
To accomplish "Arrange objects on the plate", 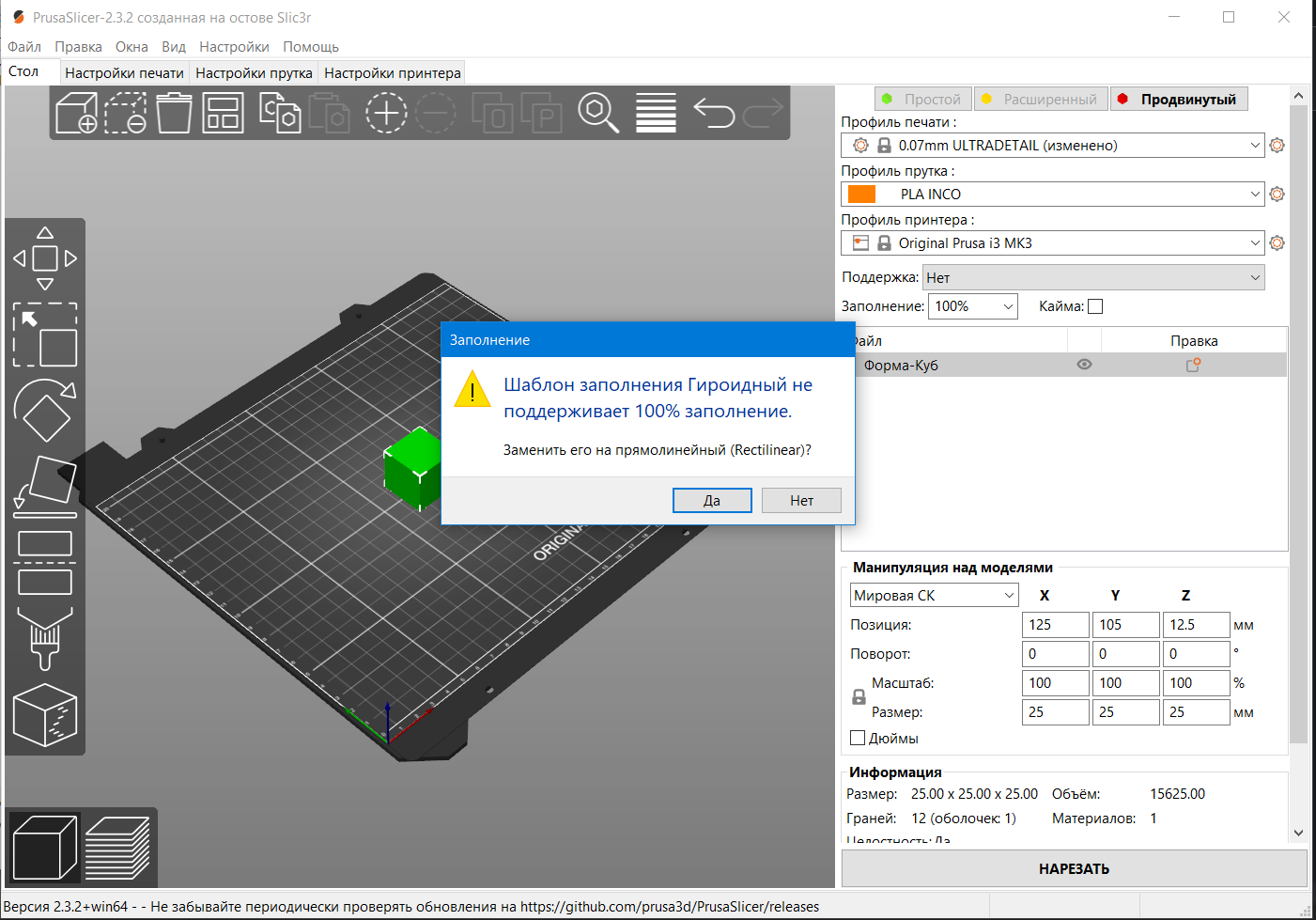I will pos(222,113).
